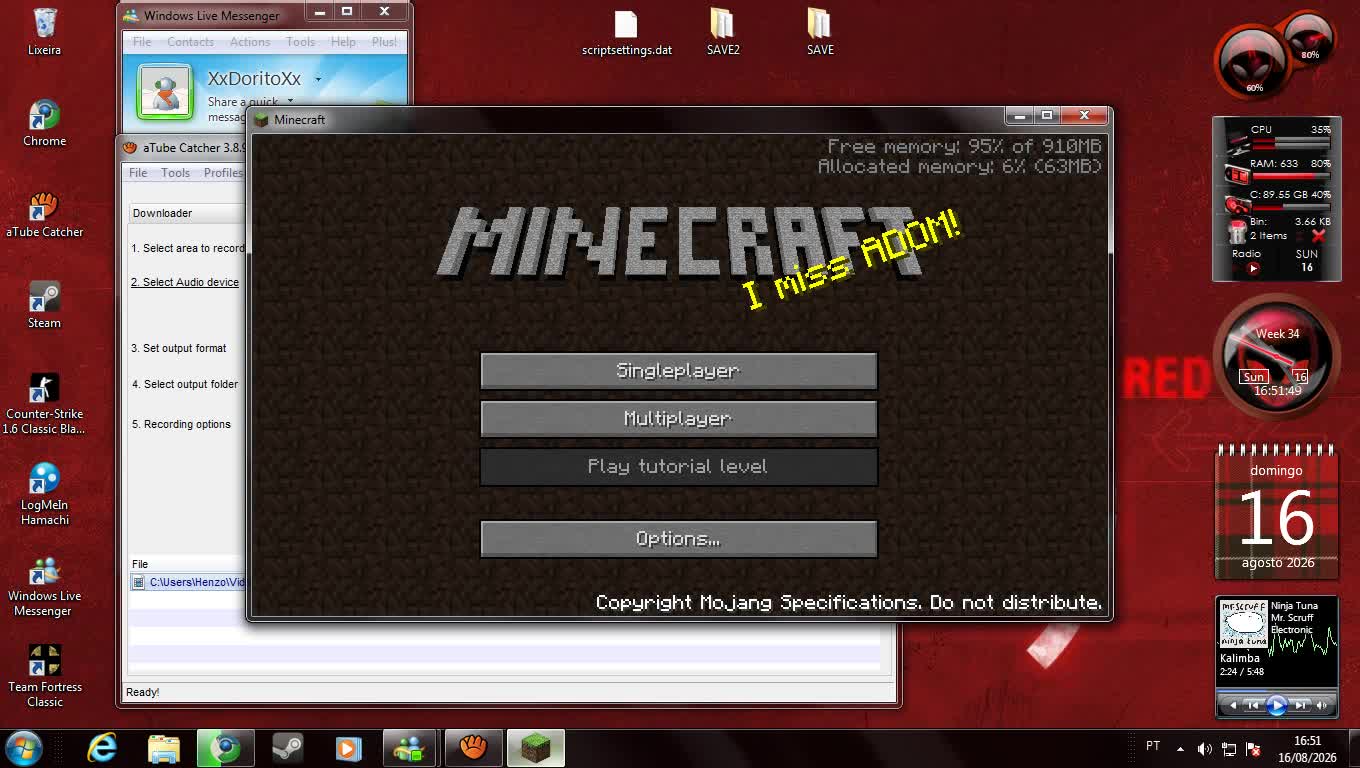Click PT language indicator in taskbar
Viewport: 1360px width, 768px height.
(x=1153, y=746)
